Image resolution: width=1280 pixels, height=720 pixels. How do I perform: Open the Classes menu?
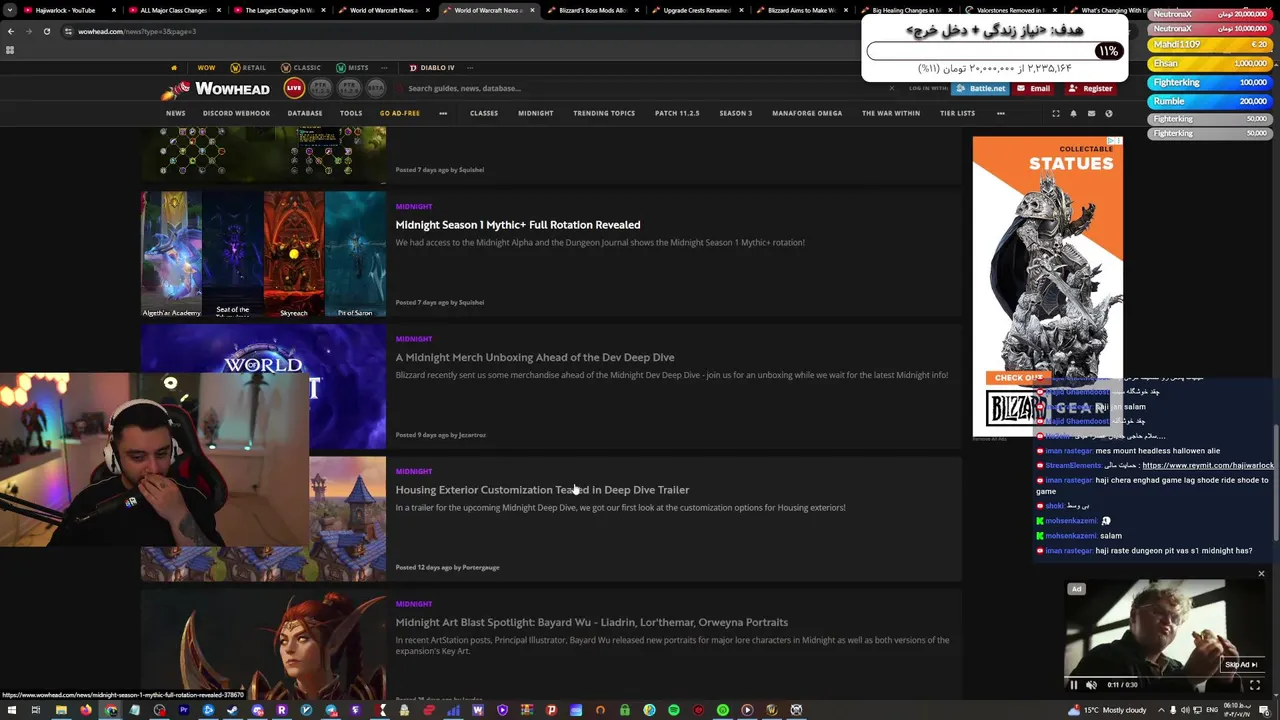(484, 113)
